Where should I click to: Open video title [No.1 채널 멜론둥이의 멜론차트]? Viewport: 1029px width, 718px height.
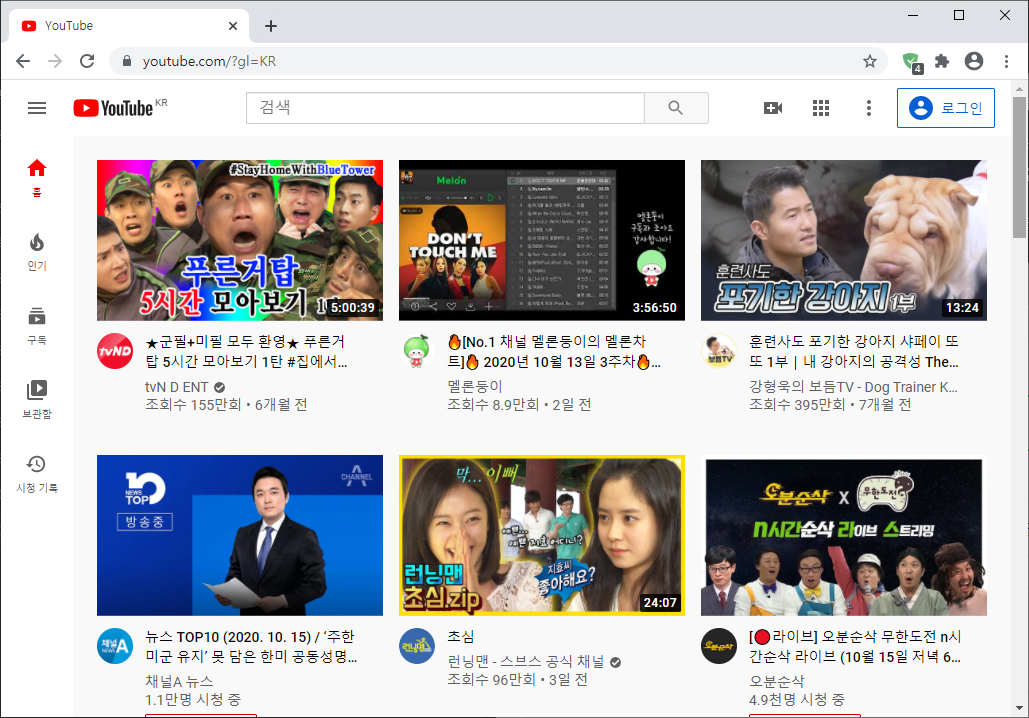tap(554, 352)
